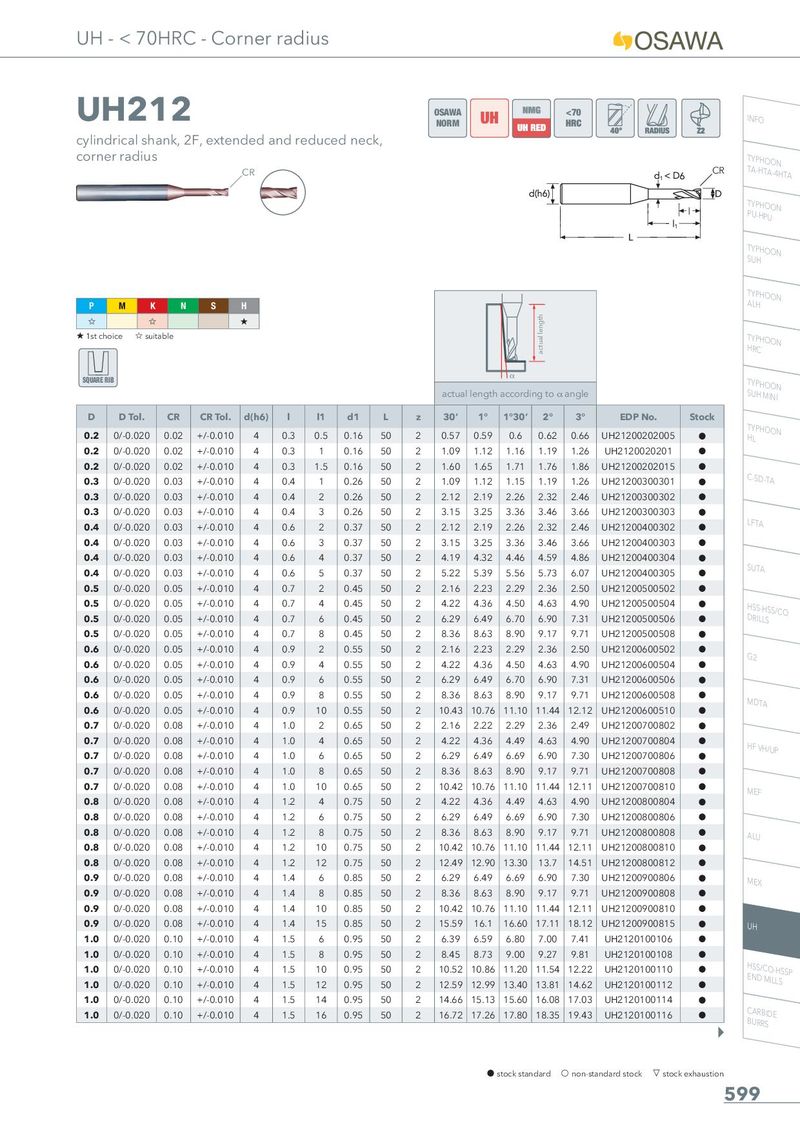Image resolution: width=800 pixels, height=1132 pixels.
Task: Switch to the TYPHOON HRC side tab
Action: click(771, 345)
